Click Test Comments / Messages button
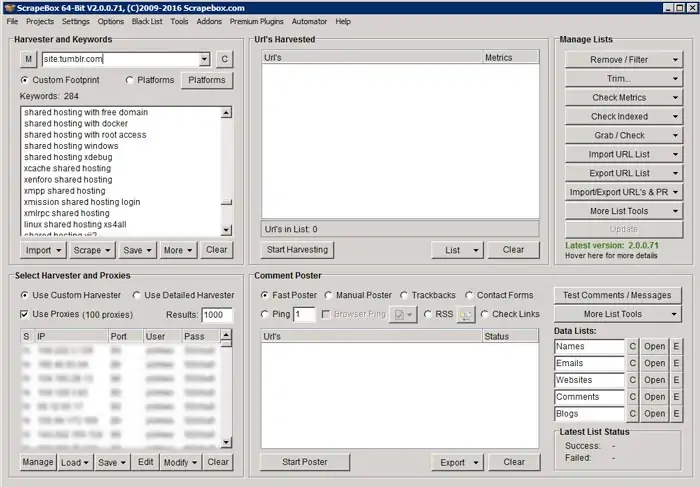This screenshot has width=700, height=487. [x=617, y=296]
